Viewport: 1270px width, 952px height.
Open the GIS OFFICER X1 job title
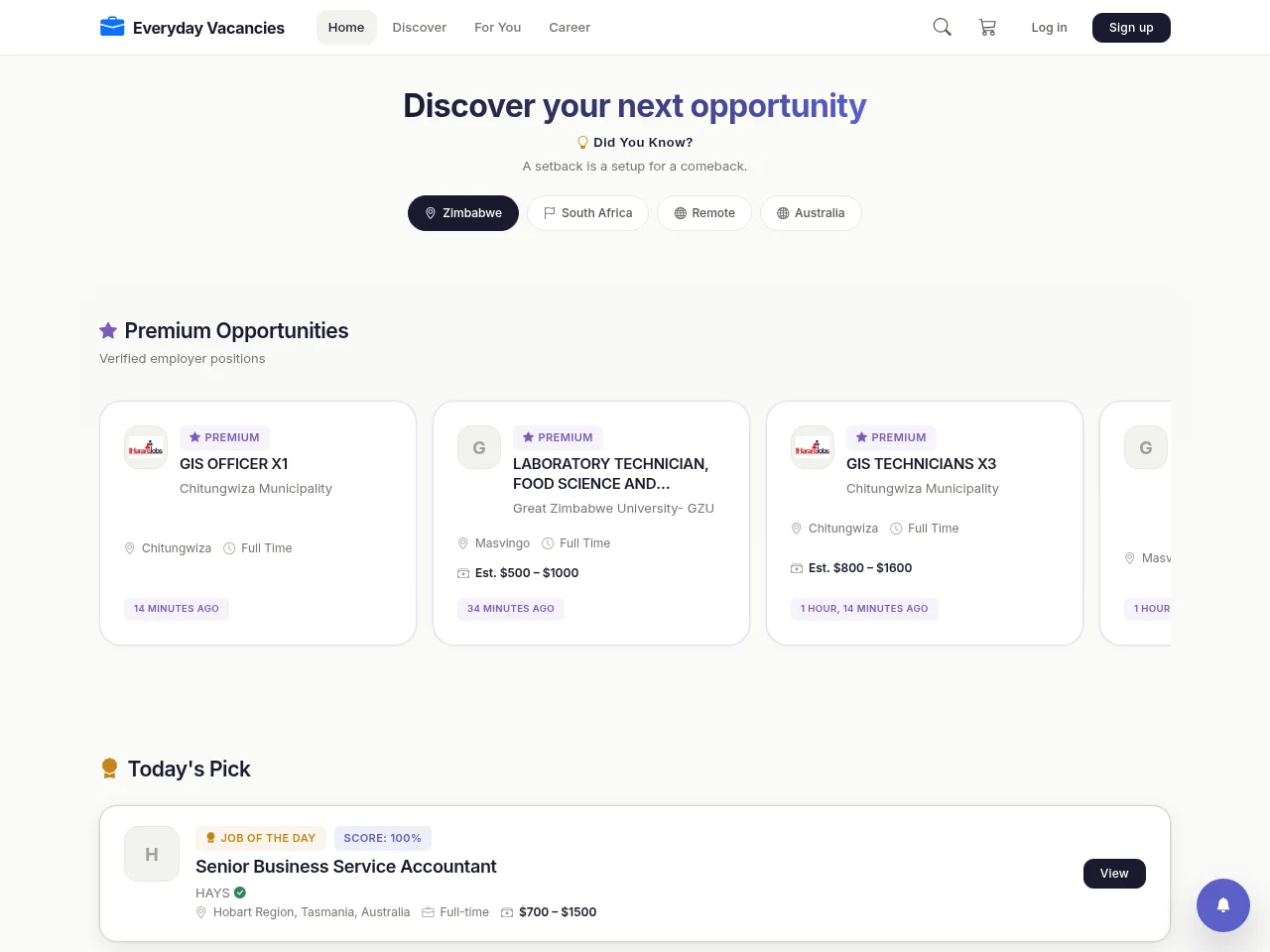tap(234, 464)
